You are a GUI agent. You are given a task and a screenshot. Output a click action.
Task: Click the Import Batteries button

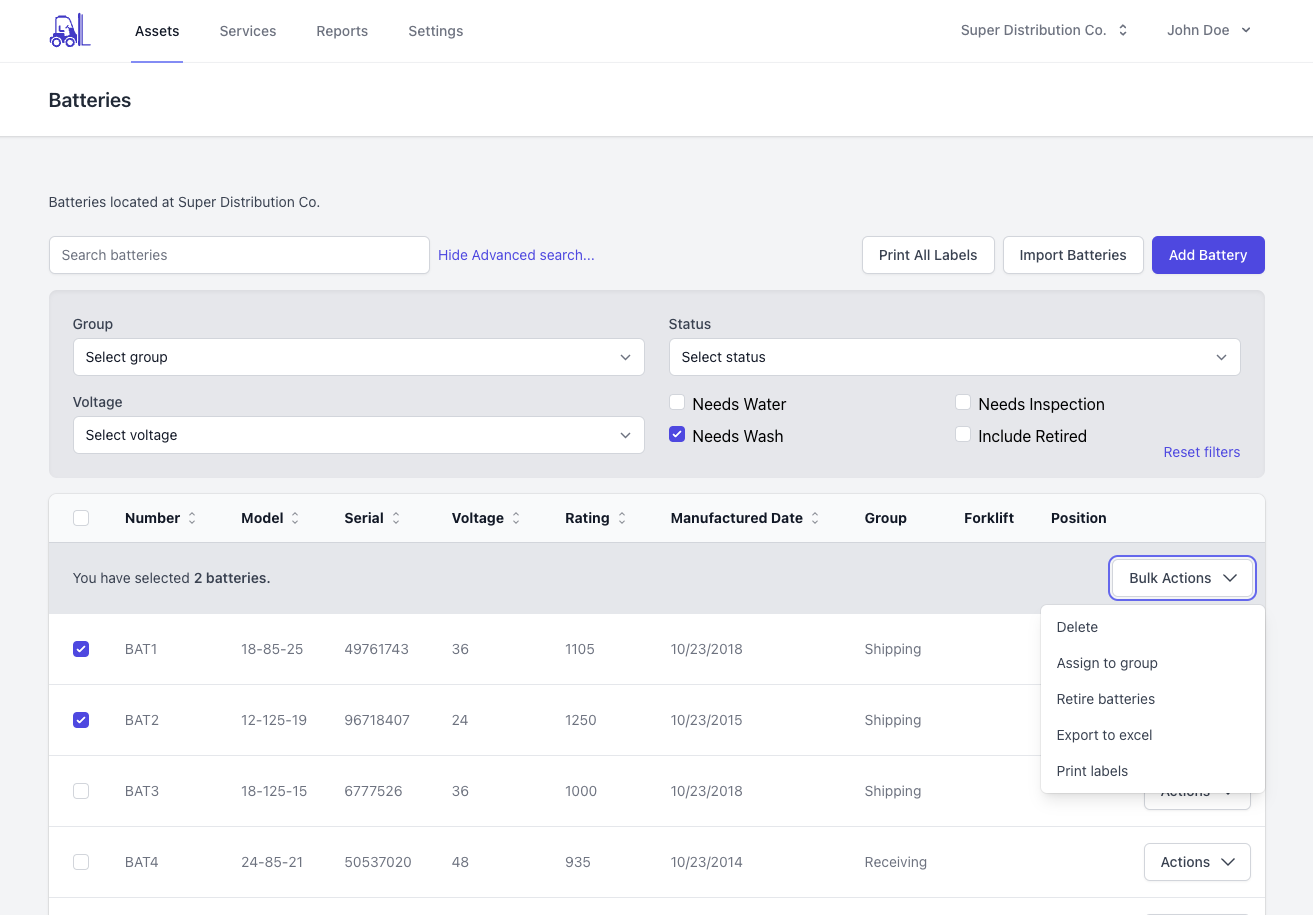click(1073, 255)
